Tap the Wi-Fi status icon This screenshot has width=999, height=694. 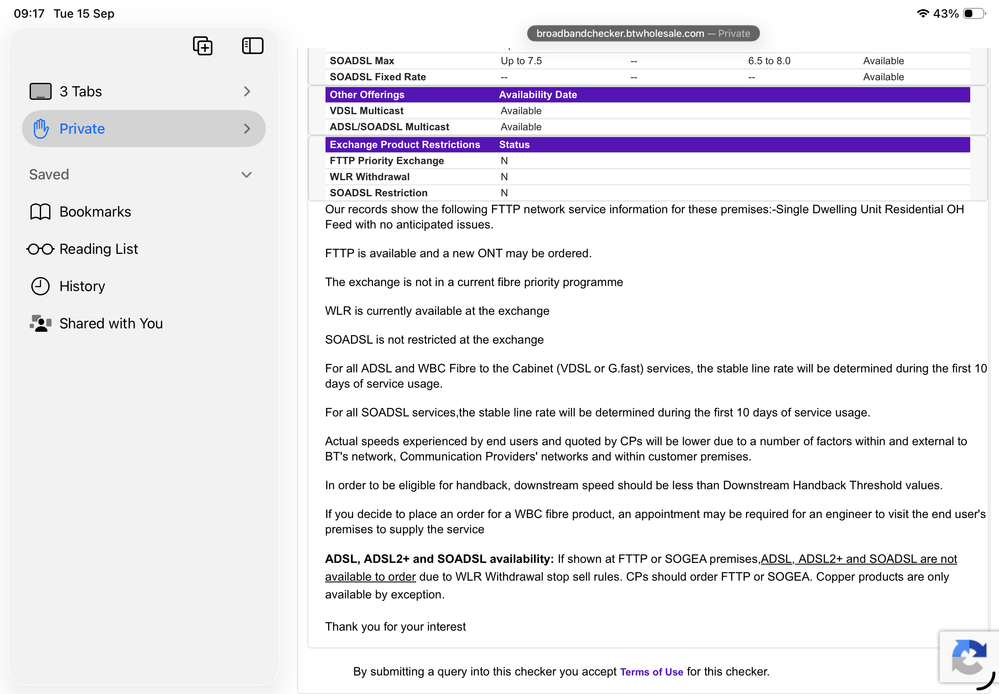point(922,13)
